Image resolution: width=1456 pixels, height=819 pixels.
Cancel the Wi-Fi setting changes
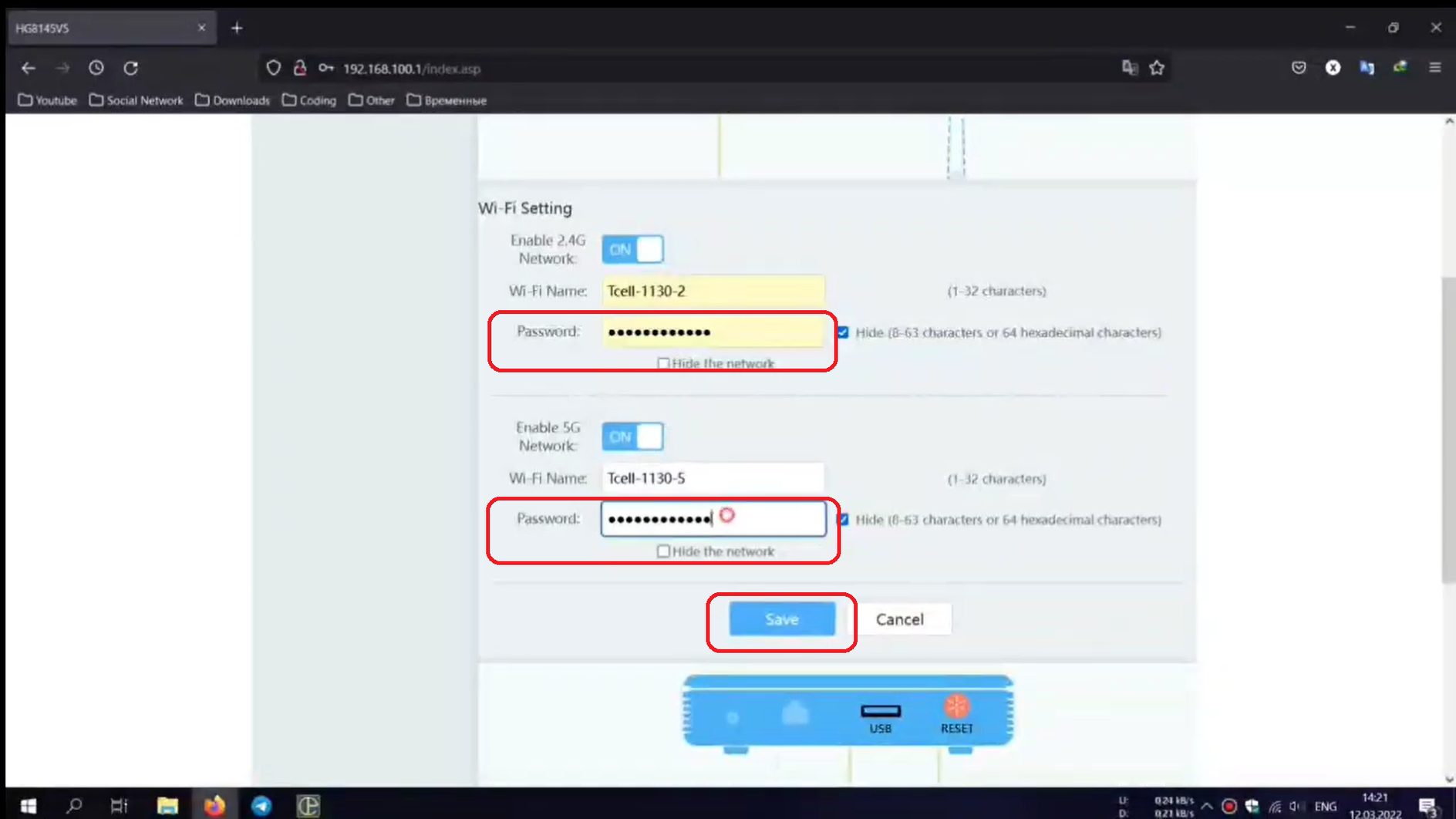click(899, 619)
